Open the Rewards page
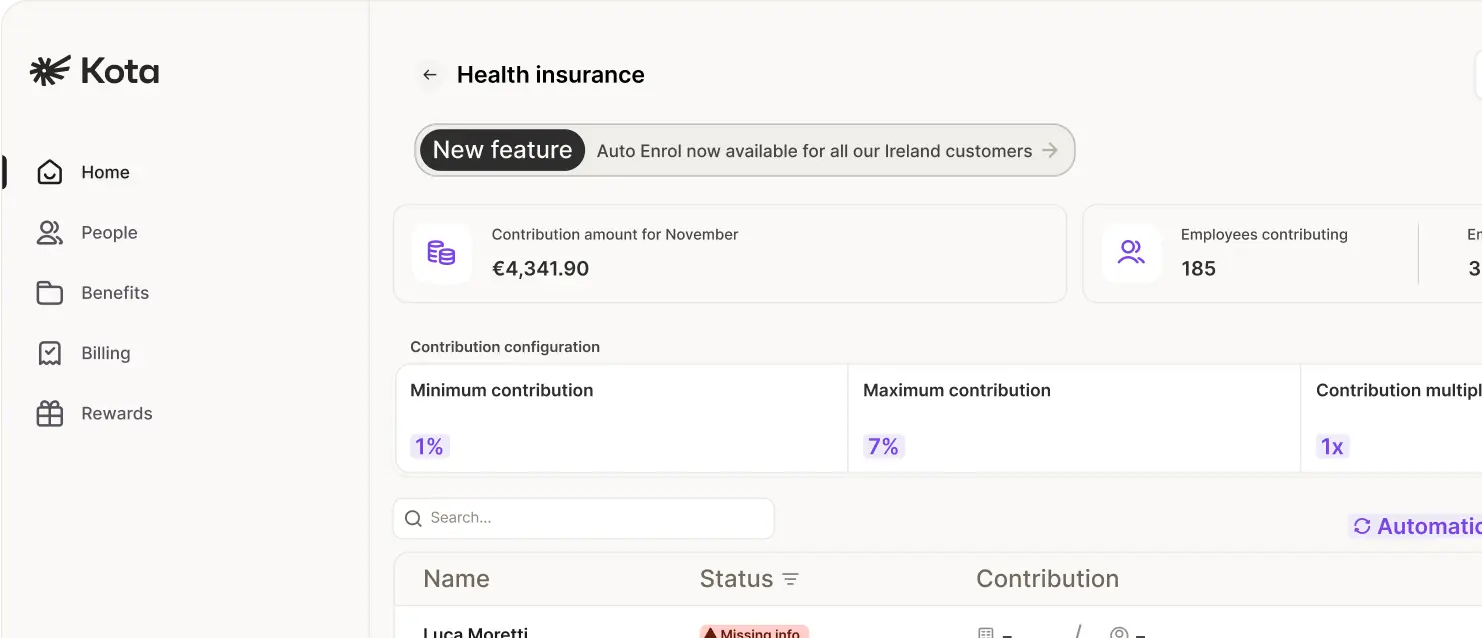1482x638 pixels. coord(117,414)
